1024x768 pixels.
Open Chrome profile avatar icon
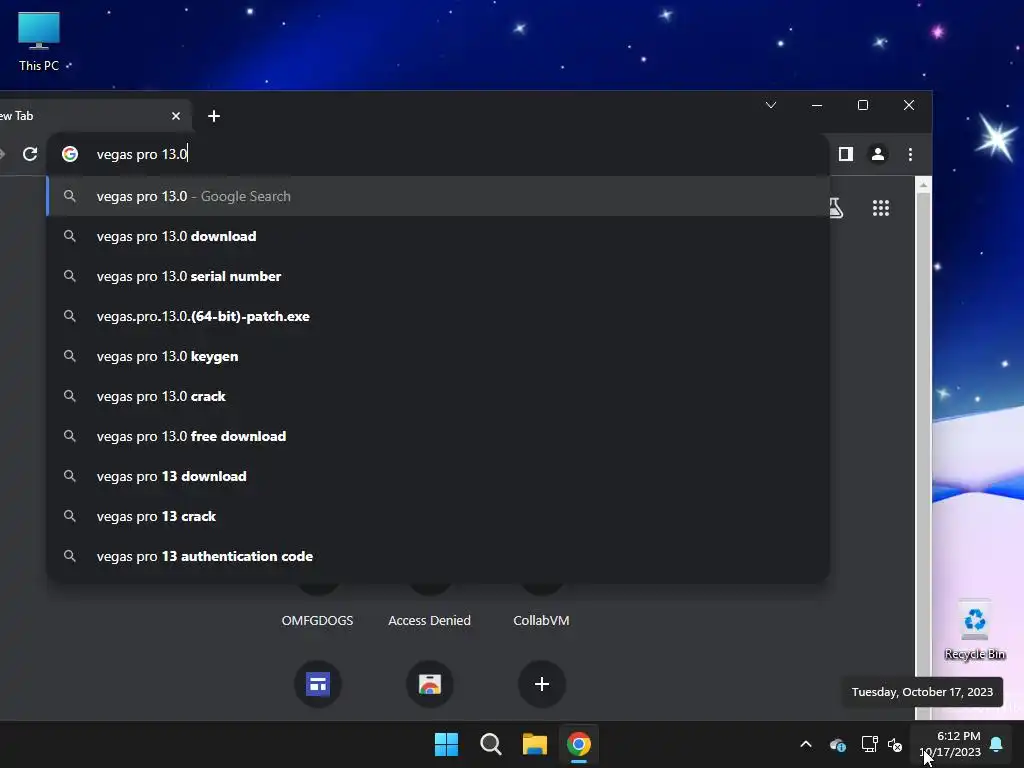878,154
